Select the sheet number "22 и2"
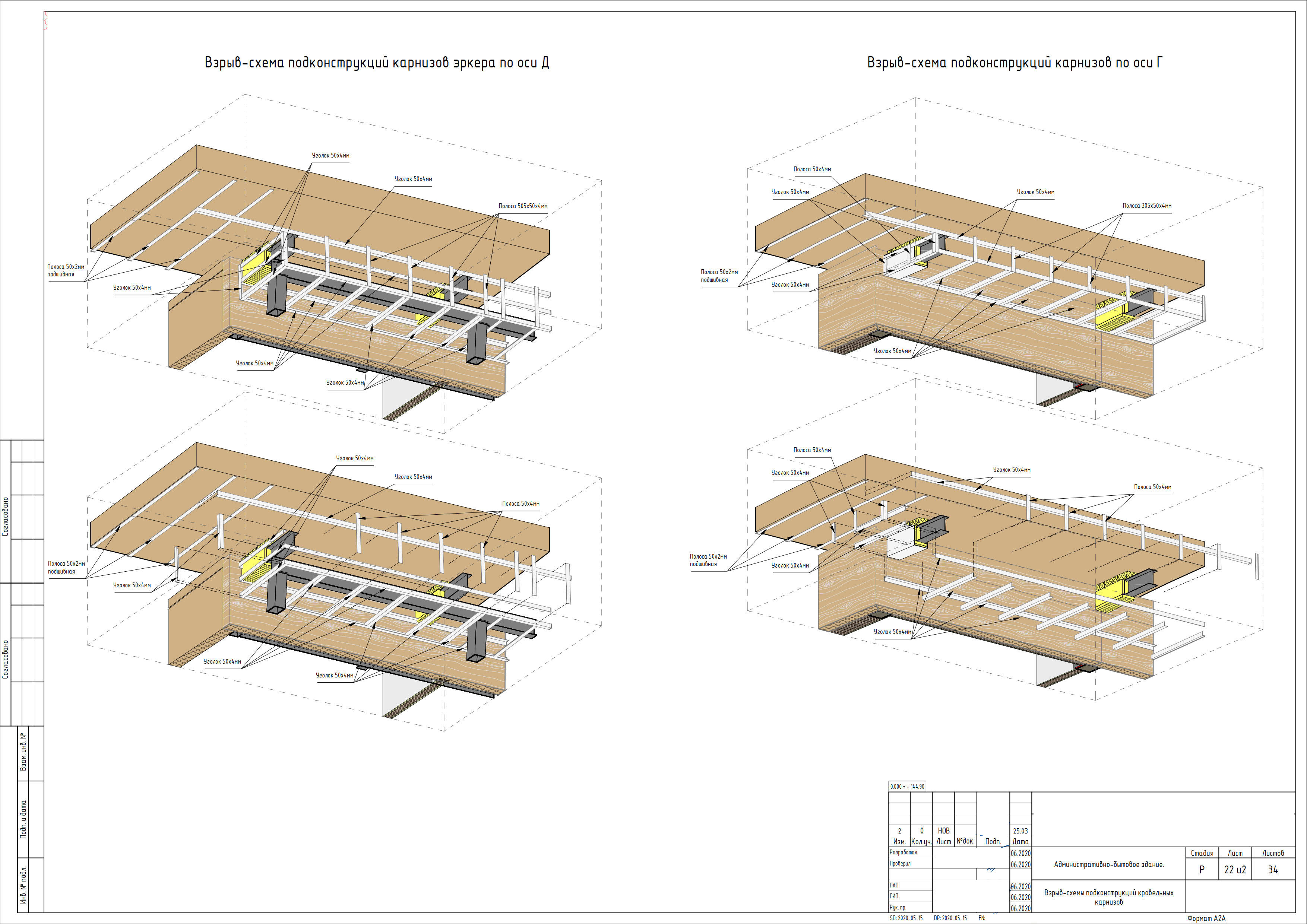The width and height of the screenshot is (1307, 924). (1235, 869)
